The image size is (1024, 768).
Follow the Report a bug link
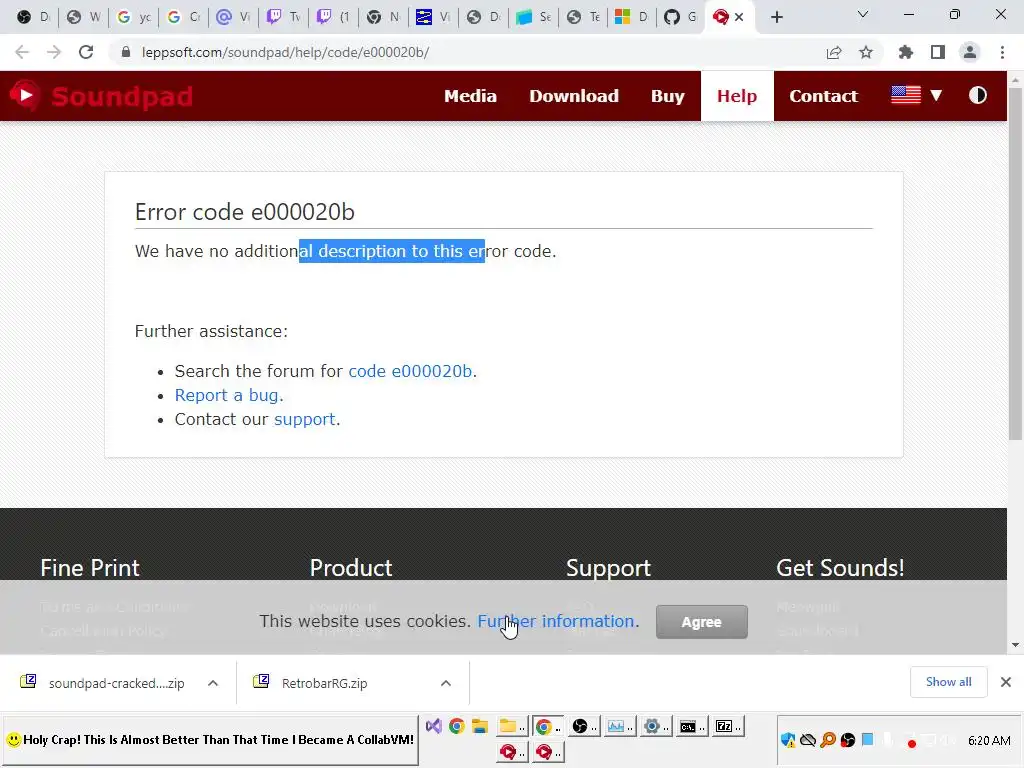click(227, 395)
